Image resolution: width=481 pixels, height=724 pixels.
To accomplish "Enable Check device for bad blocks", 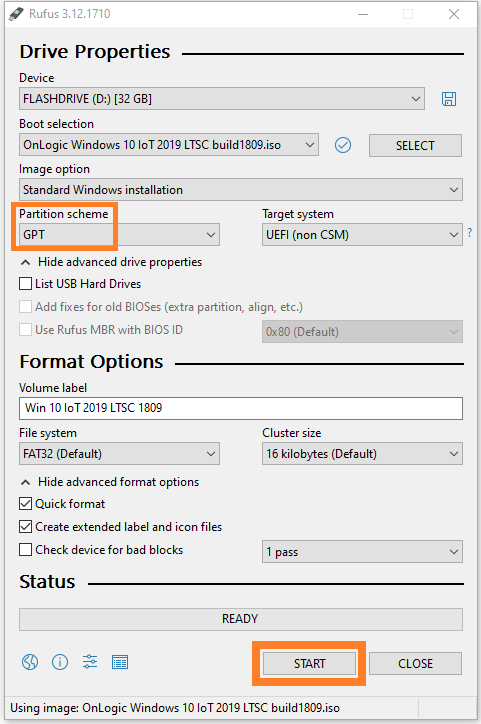I will (x=25, y=550).
